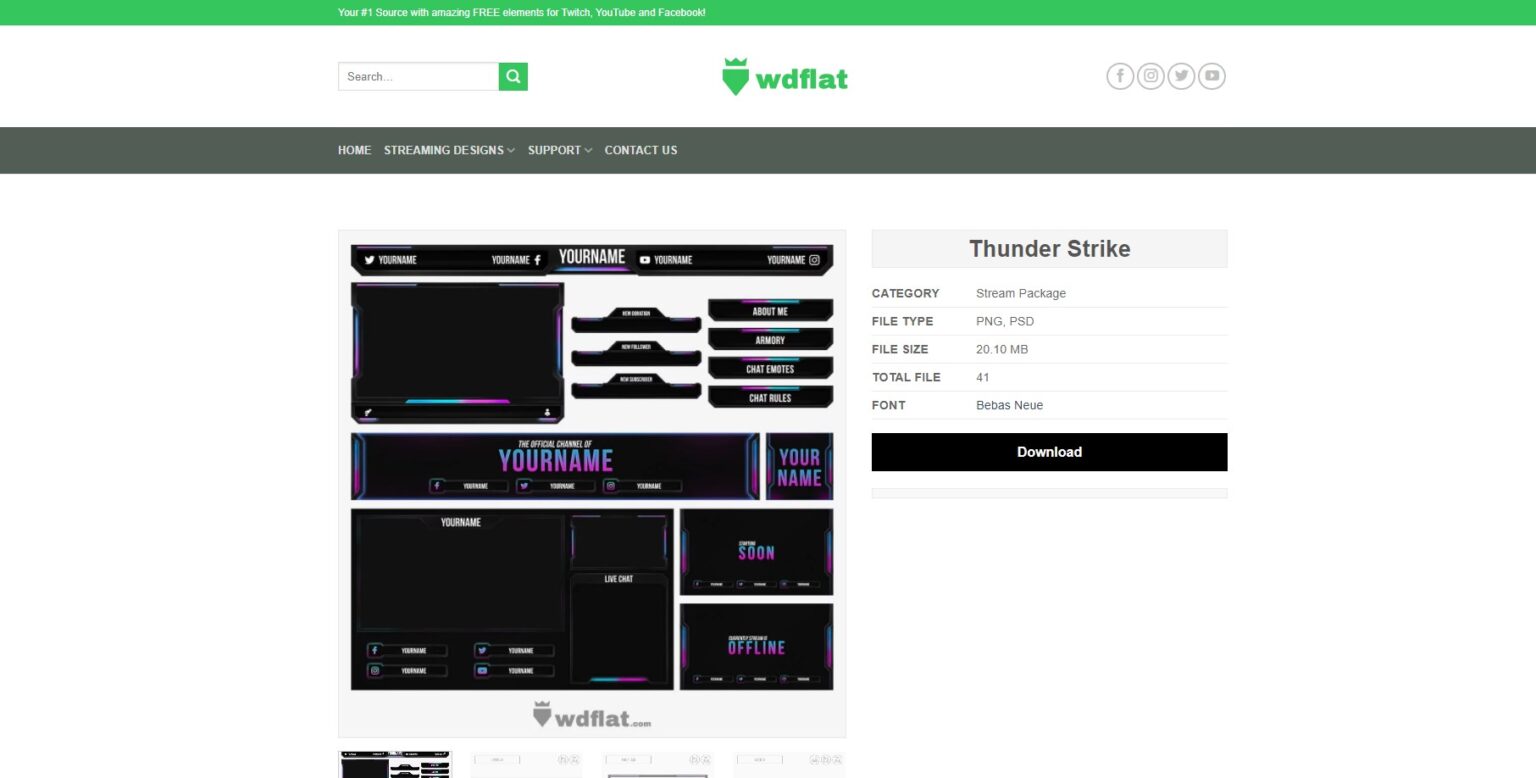Viewport: 1536px width, 778px height.
Task: Focus the Search text field
Action: (418, 77)
